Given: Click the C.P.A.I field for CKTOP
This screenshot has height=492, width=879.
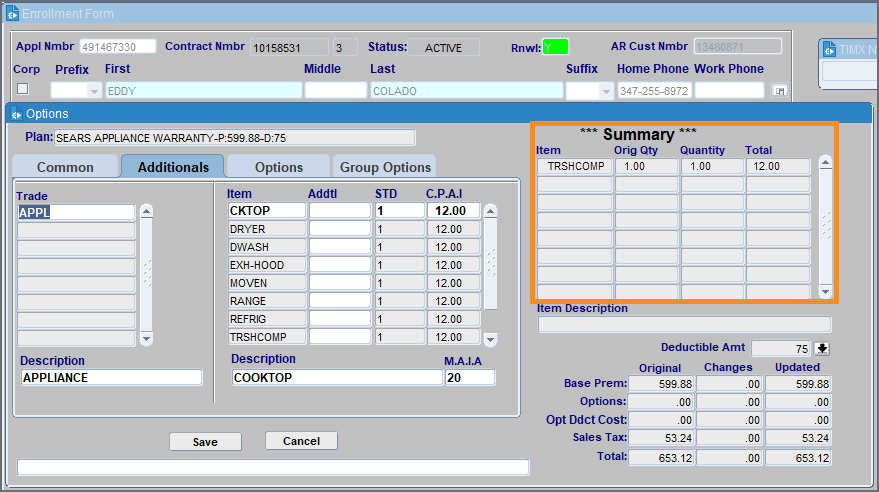Looking at the screenshot, I should 454,211.
